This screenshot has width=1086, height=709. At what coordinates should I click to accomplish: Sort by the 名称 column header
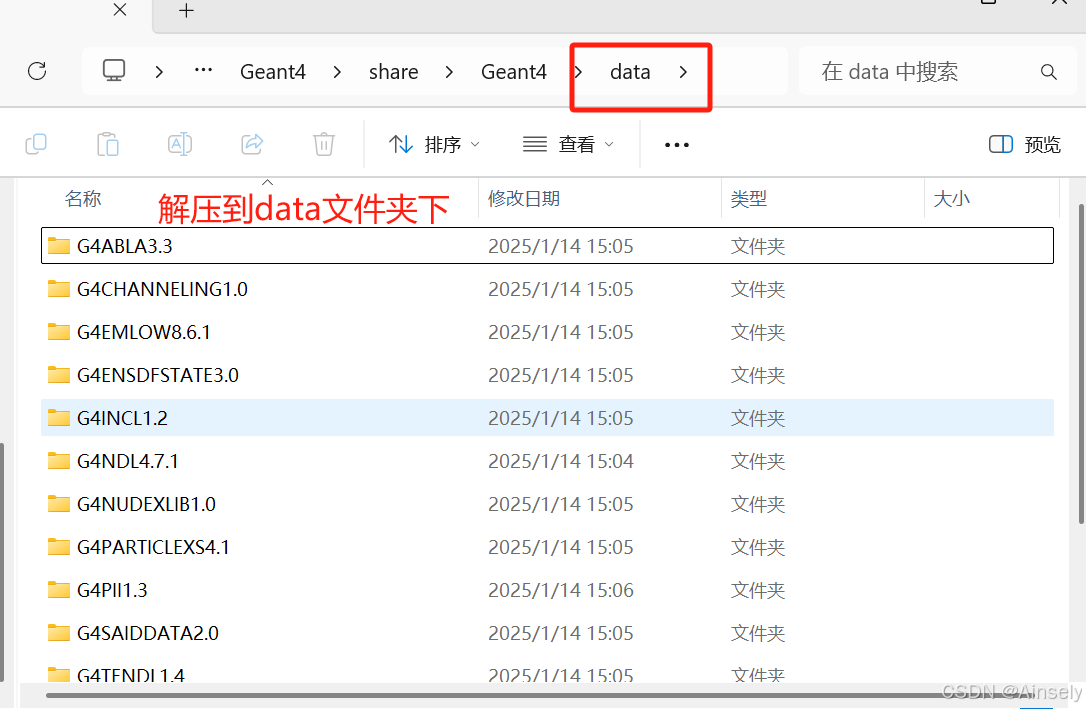pos(83,199)
